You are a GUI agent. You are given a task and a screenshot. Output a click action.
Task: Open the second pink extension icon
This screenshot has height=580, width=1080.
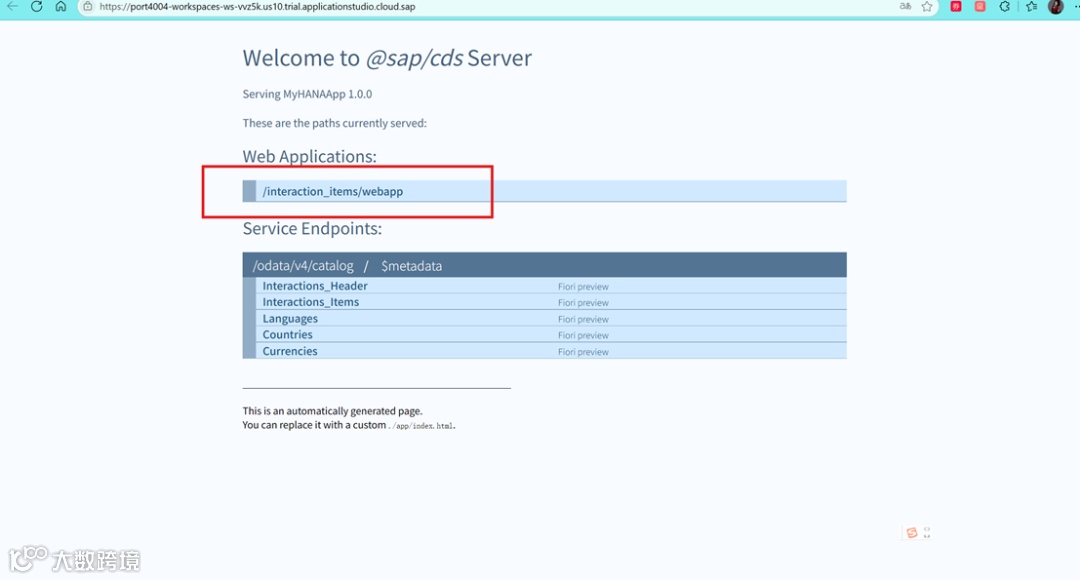(980, 6)
